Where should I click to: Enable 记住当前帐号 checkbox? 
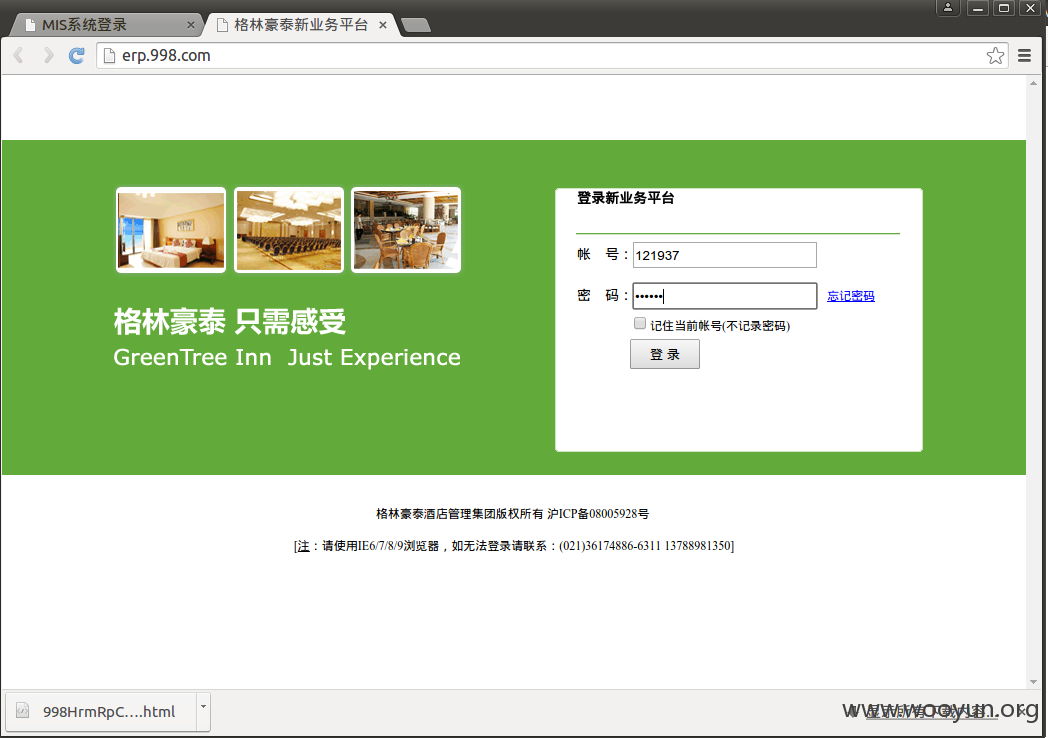click(640, 324)
